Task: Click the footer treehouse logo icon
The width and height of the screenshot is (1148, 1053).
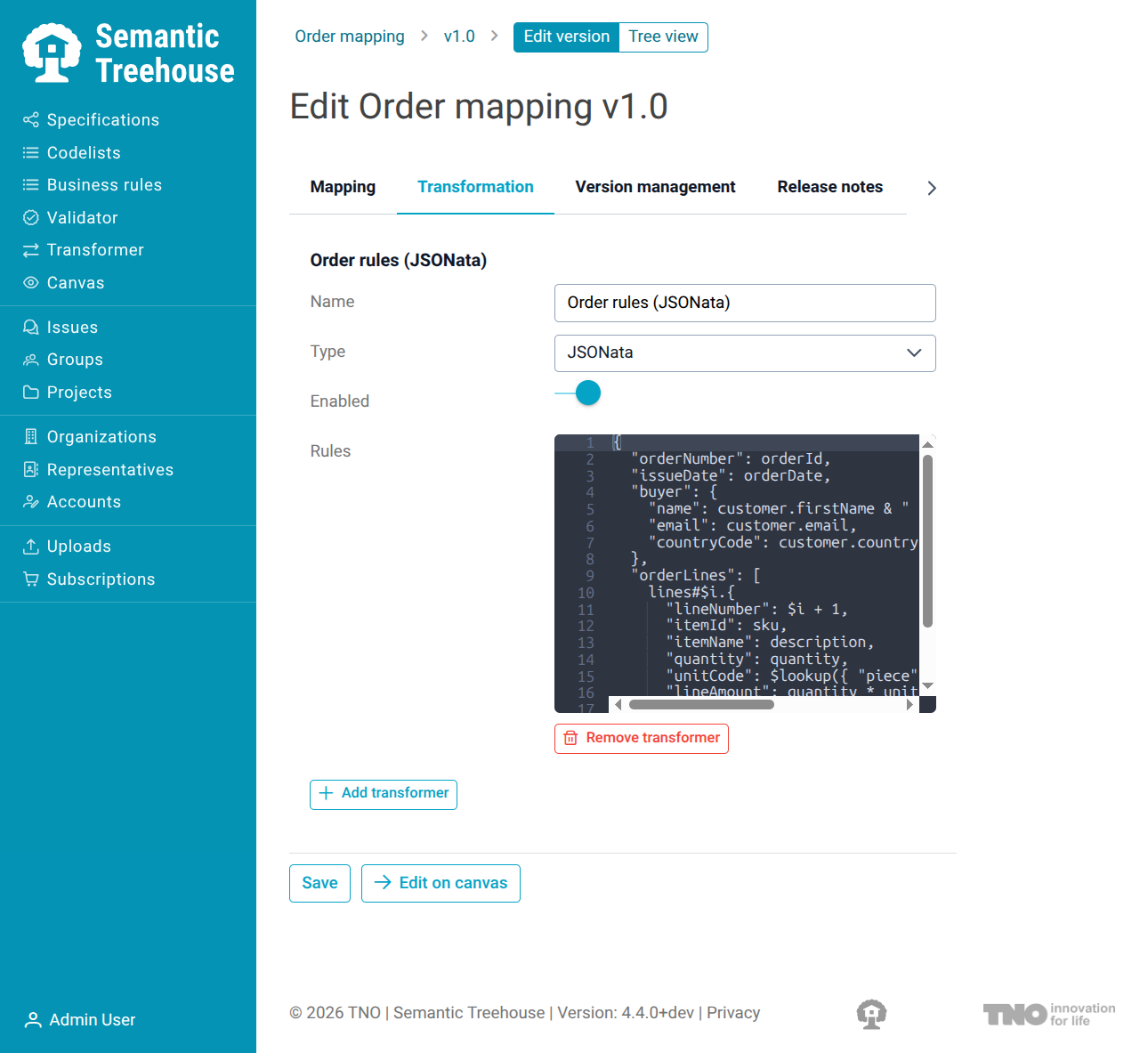Action: pyautogui.click(x=871, y=1014)
